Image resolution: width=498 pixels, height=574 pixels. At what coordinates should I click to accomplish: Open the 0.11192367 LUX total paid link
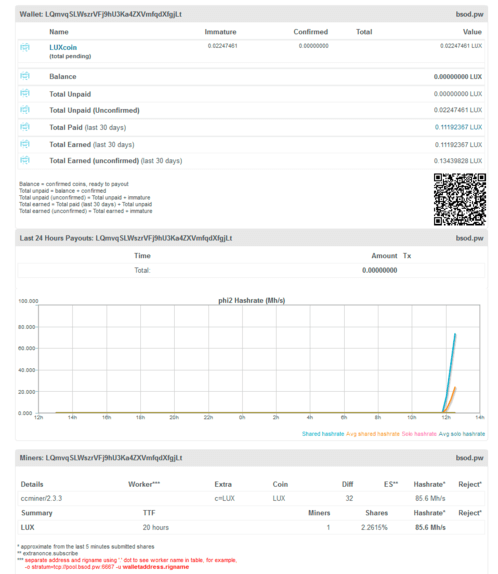click(458, 127)
